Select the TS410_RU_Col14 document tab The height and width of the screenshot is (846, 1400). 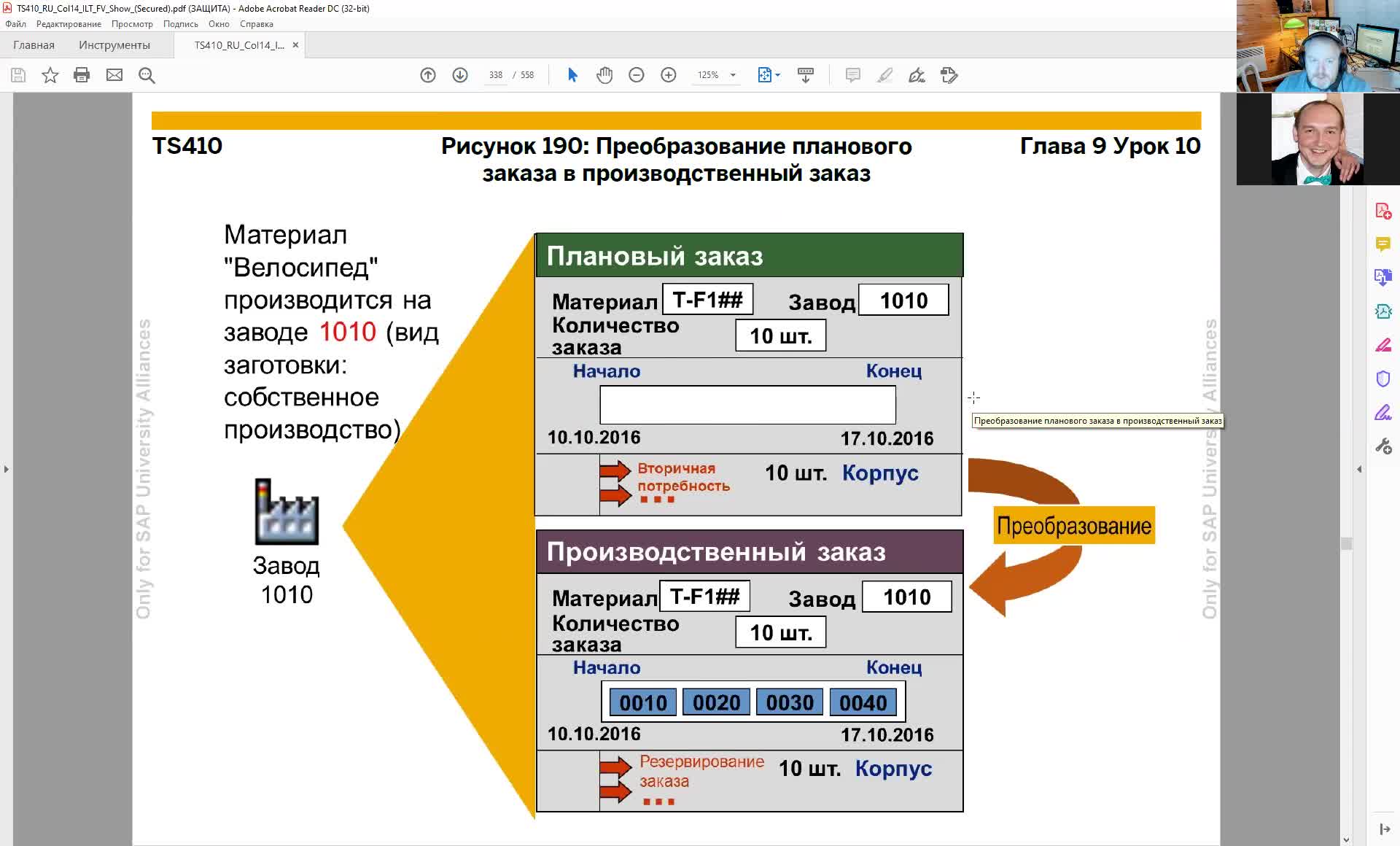[239, 45]
